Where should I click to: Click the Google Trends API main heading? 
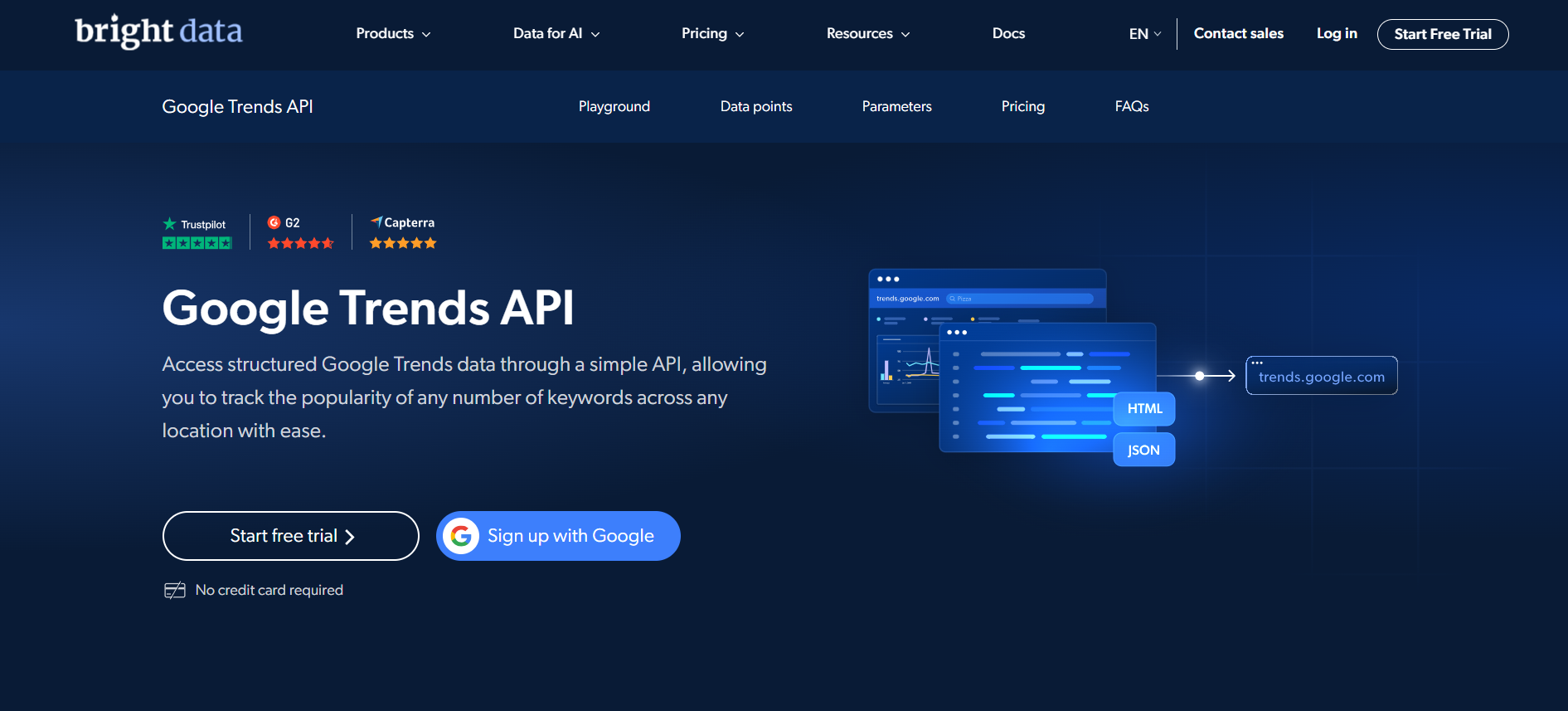point(368,308)
